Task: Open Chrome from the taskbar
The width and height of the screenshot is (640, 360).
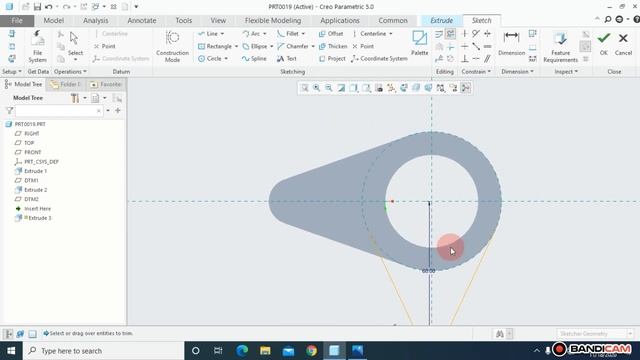Action: [311, 351]
